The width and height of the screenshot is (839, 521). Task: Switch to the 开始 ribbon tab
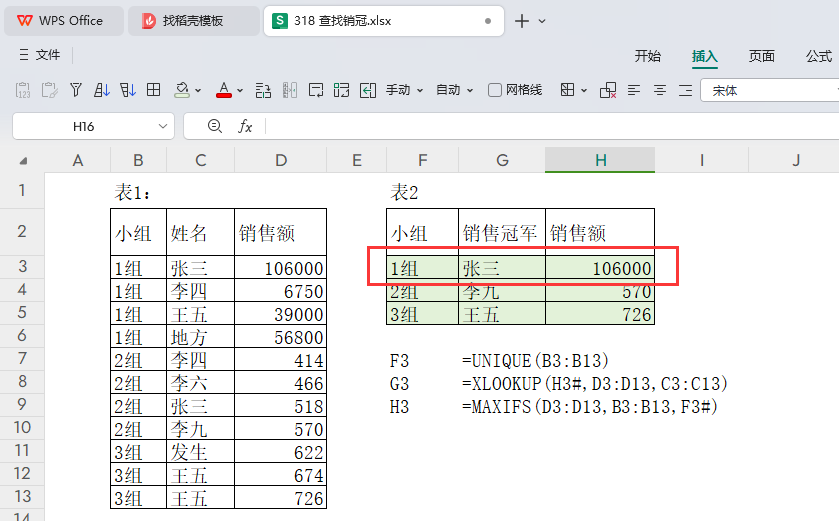coord(647,56)
